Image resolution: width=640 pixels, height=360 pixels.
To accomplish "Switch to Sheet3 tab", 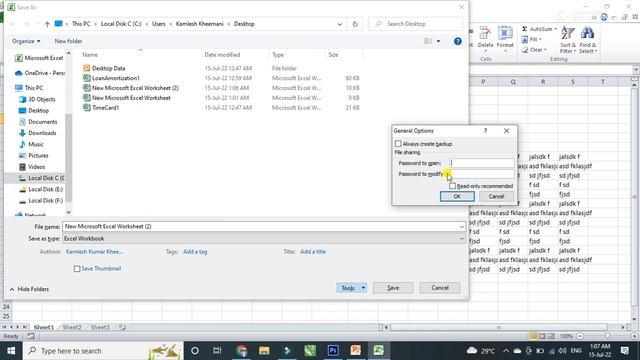I will 100,327.
